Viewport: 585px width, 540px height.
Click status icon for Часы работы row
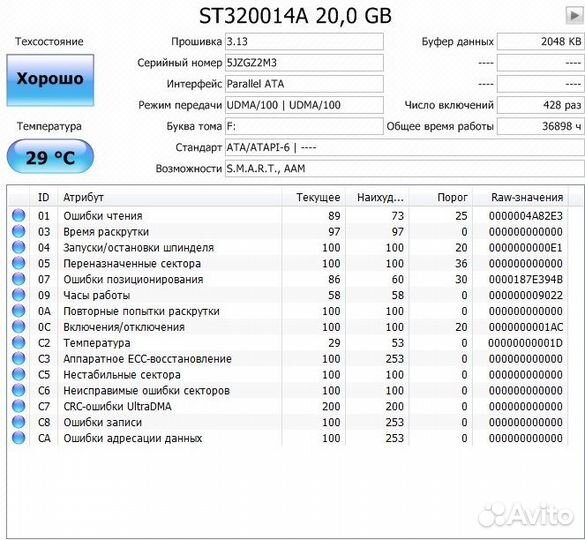point(18,295)
